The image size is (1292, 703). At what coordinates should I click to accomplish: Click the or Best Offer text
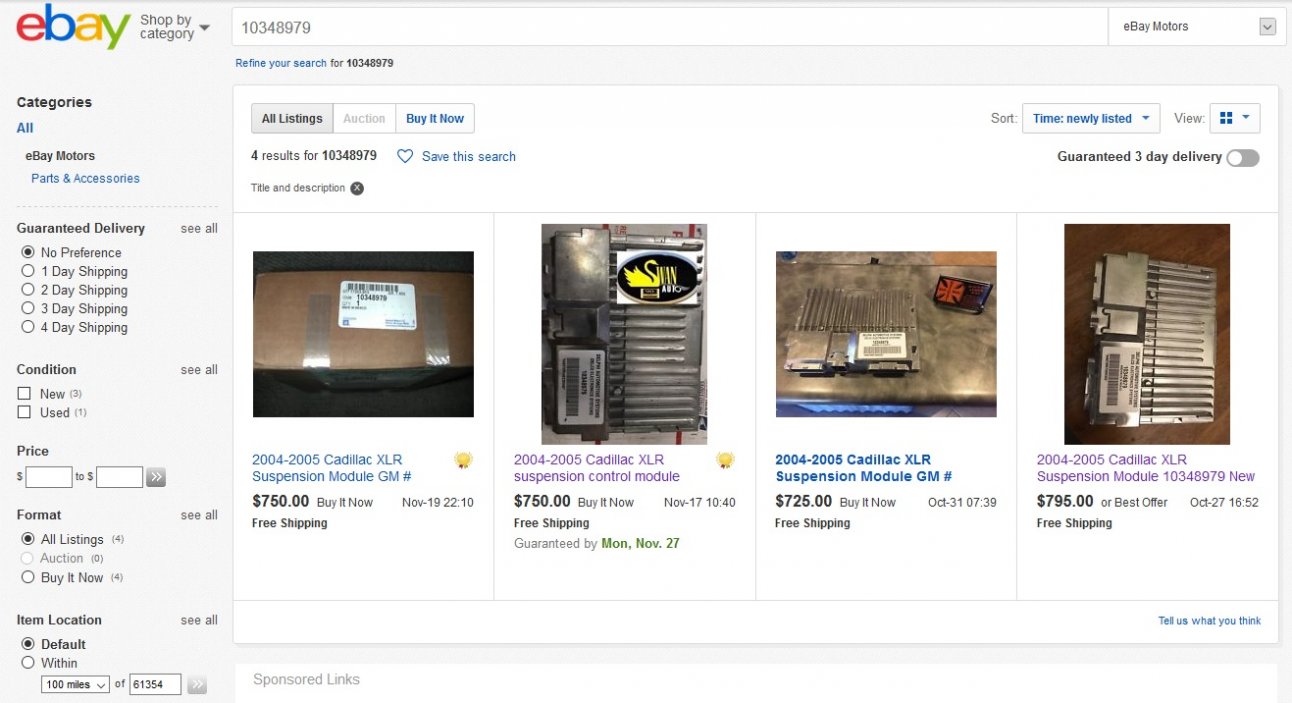[1134, 503]
